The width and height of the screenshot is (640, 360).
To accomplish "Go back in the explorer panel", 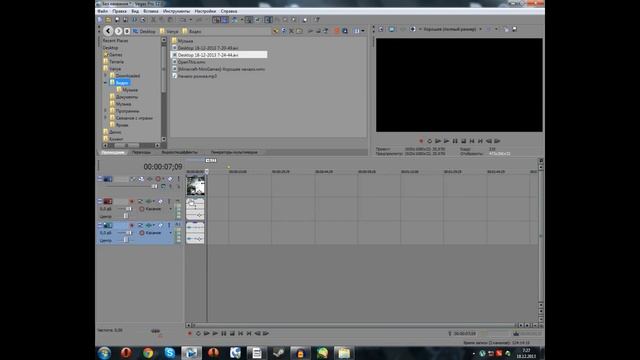I will [x=108, y=31].
